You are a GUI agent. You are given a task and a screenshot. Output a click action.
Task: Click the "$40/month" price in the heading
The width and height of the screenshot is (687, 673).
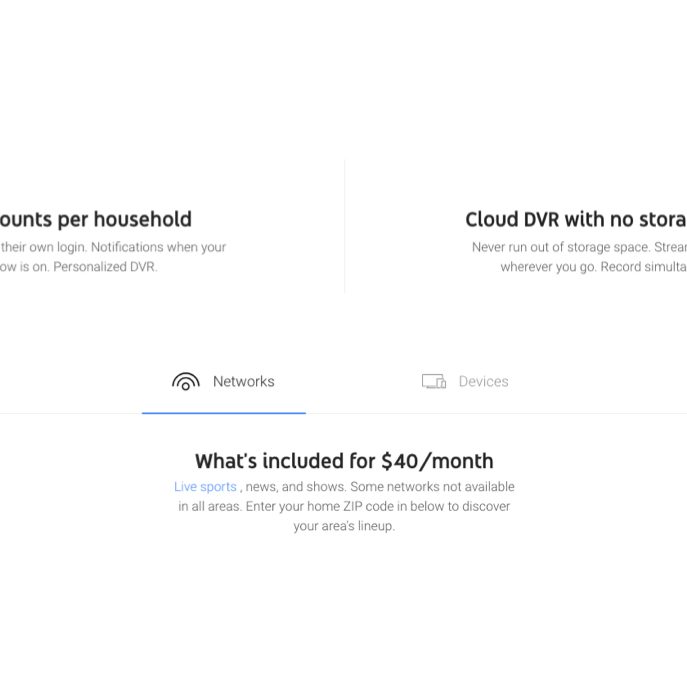point(437,461)
